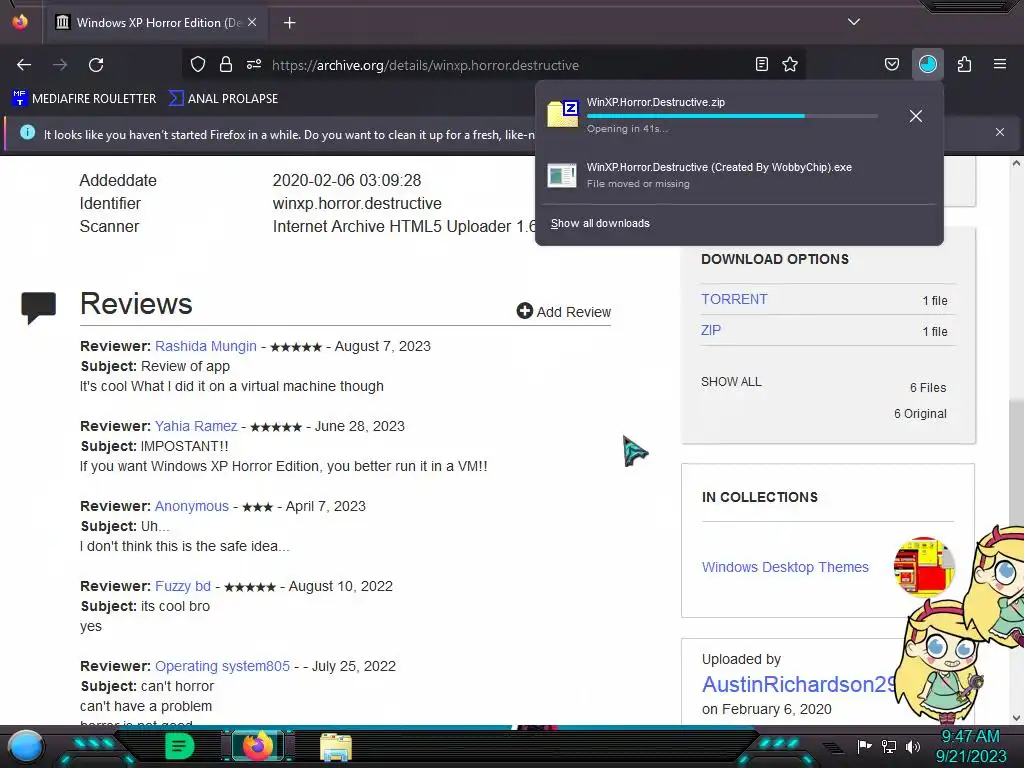1024x768 pixels.
Task: Select the WobbyChip .exe download entry
Action: [x=738, y=175]
